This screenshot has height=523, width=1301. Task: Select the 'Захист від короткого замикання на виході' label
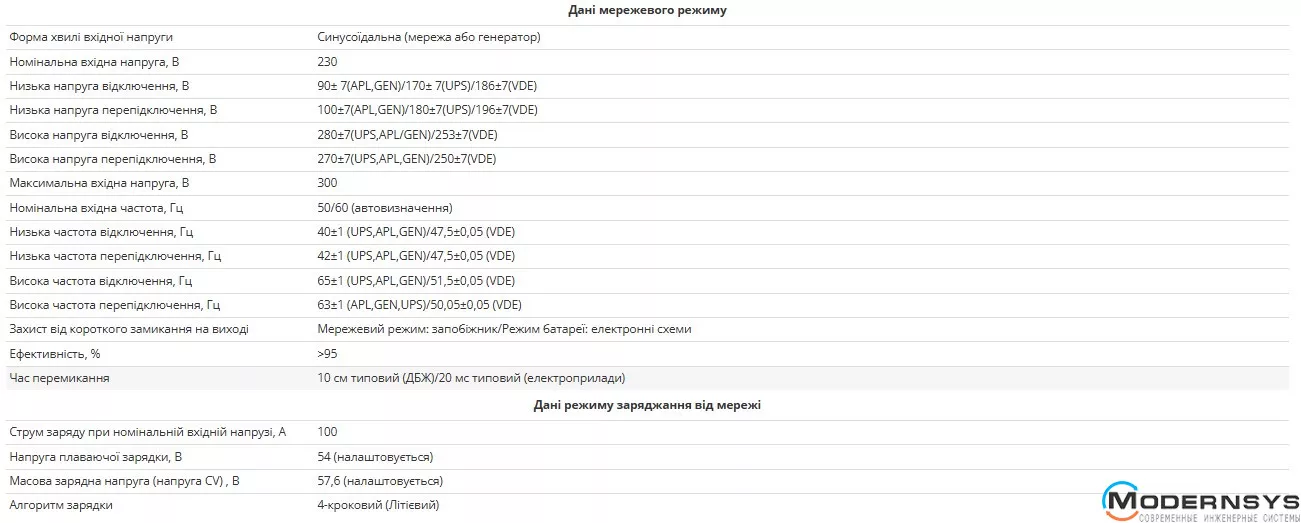tap(129, 329)
